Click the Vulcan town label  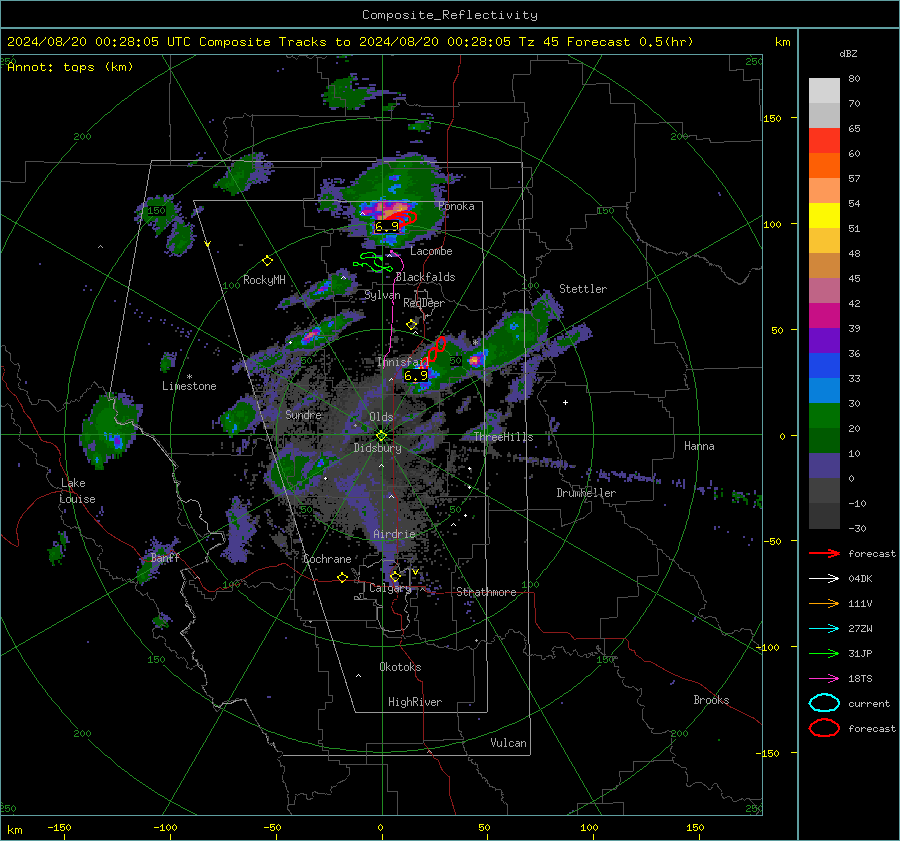[508, 743]
